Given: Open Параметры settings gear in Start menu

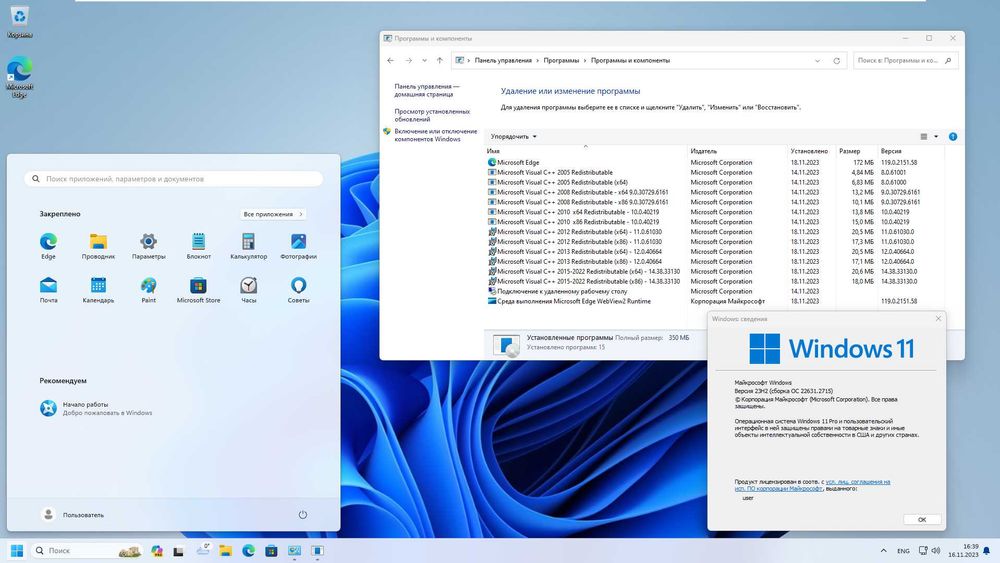Looking at the screenshot, I should pos(149,245).
